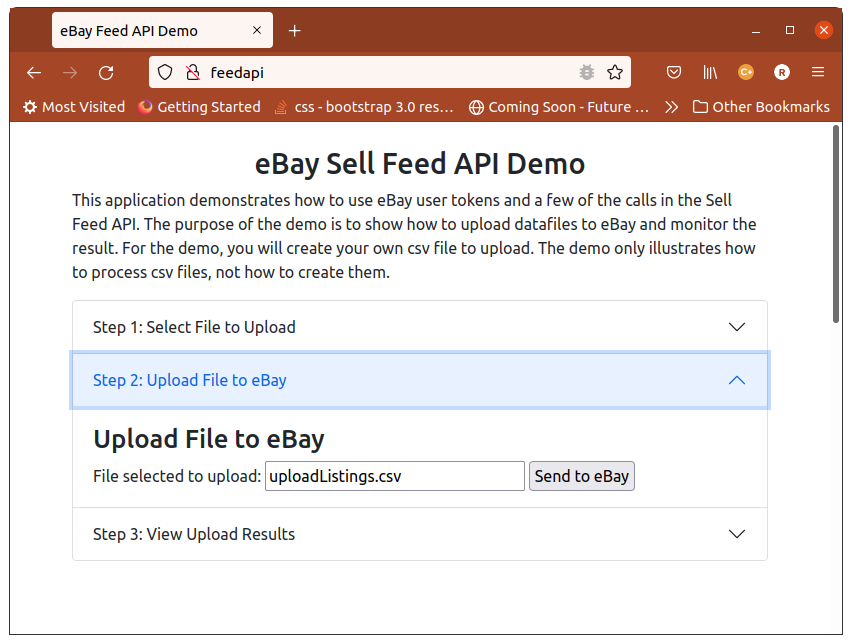Open the Other Bookmarks folder
The width and height of the screenshot is (852, 644).
coord(761,107)
